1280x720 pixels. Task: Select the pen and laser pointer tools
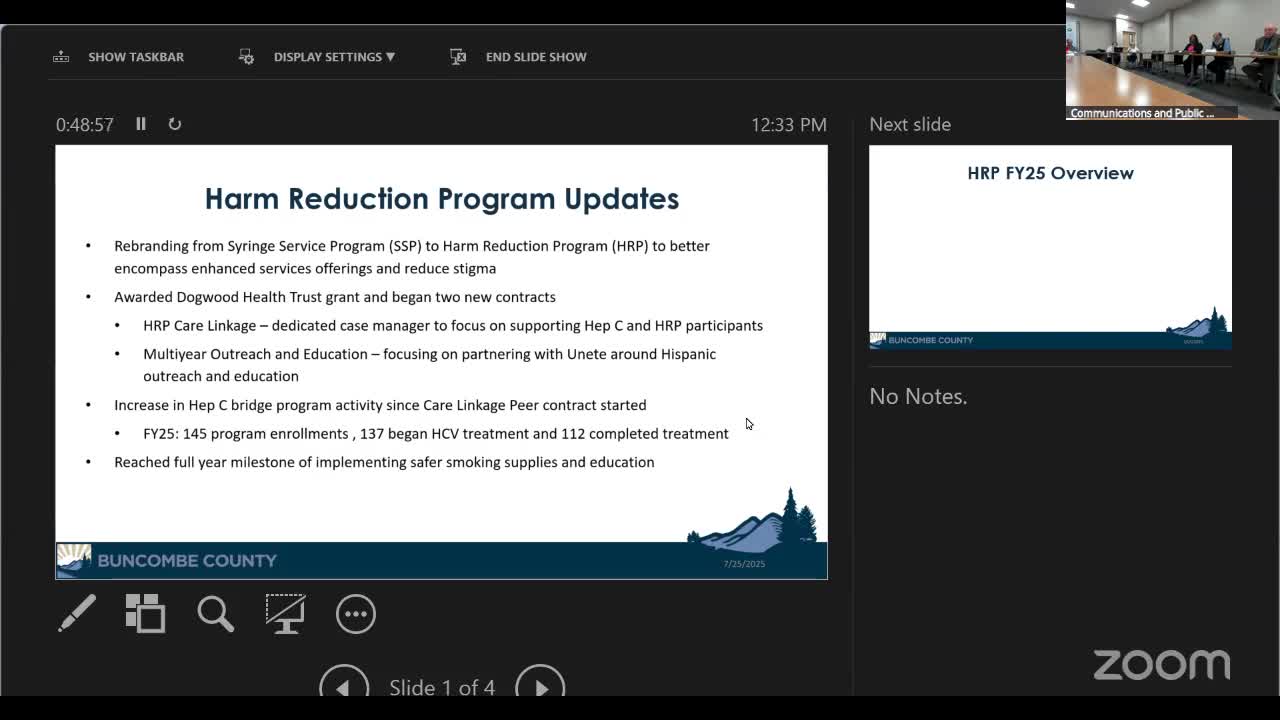77,613
